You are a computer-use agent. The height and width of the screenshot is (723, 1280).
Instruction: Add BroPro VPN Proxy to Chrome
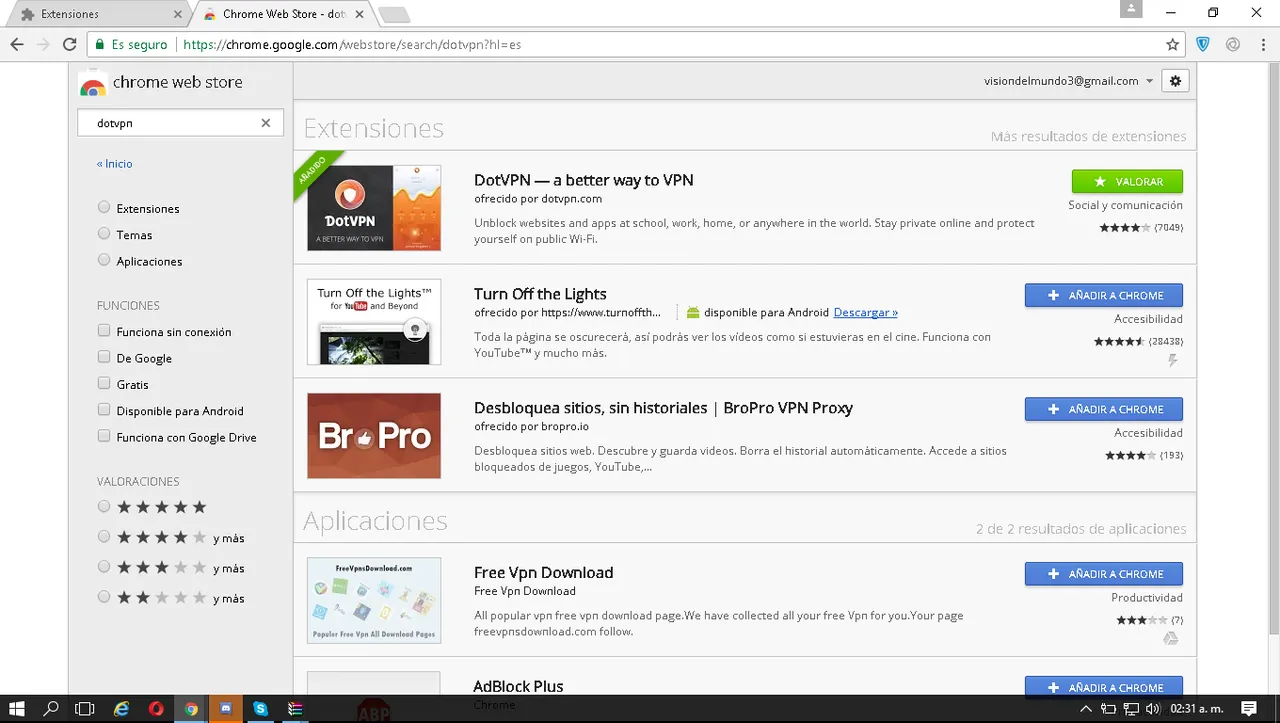point(1104,409)
